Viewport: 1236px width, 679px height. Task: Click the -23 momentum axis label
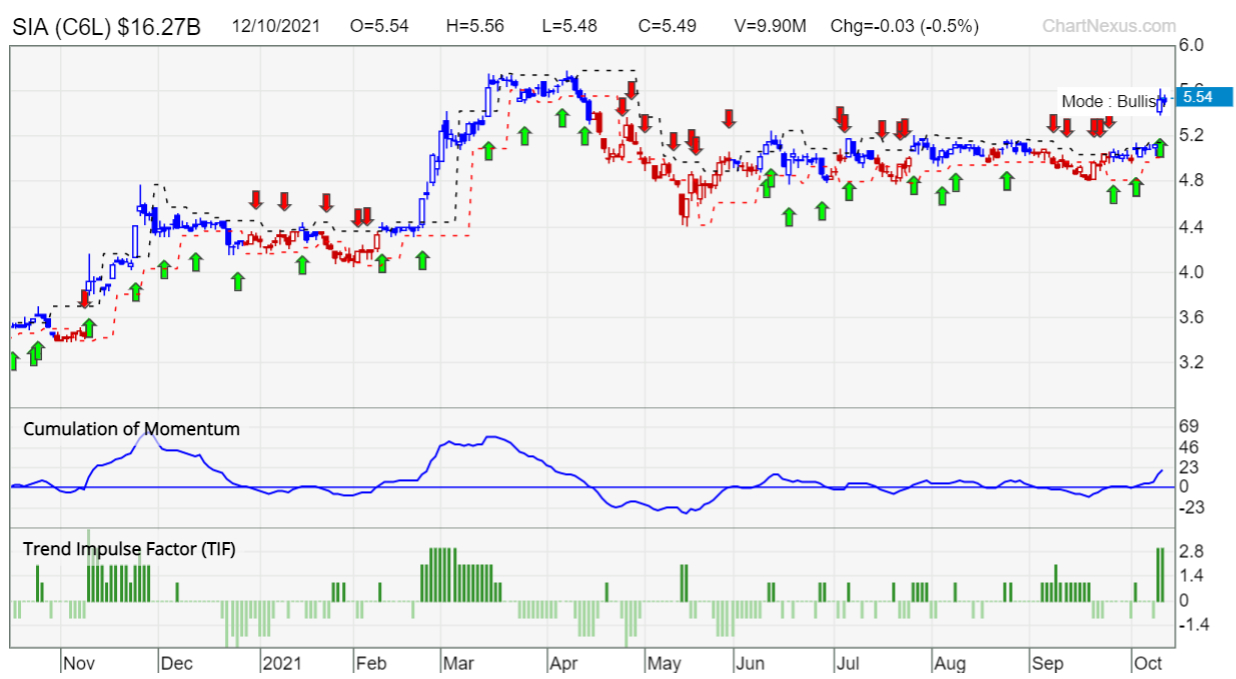(x=1193, y=508)
